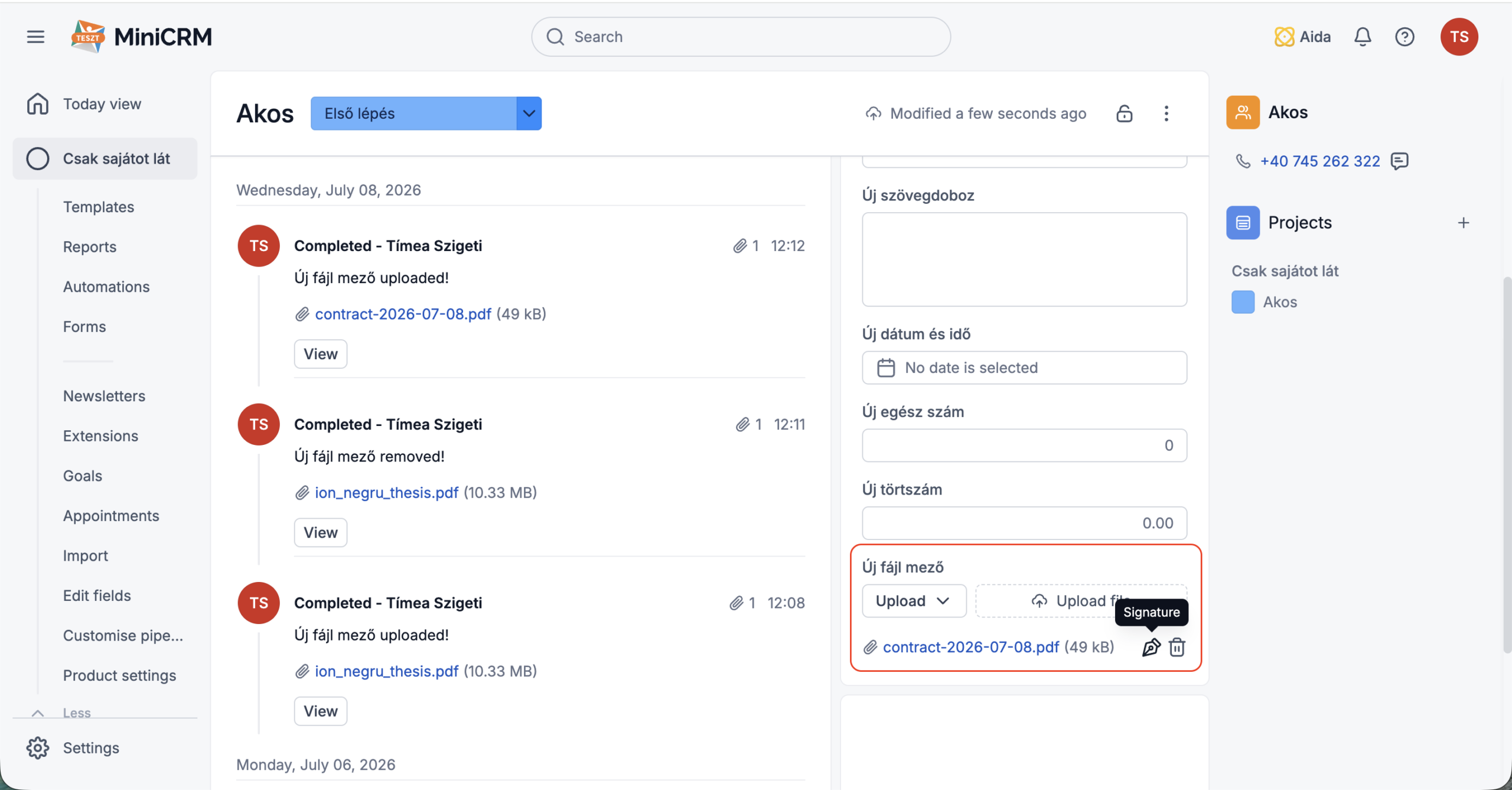Click the Új törtszám decimal field
The height and width of the screenshot is (790, 1512).
click(x=1024, y=523)
